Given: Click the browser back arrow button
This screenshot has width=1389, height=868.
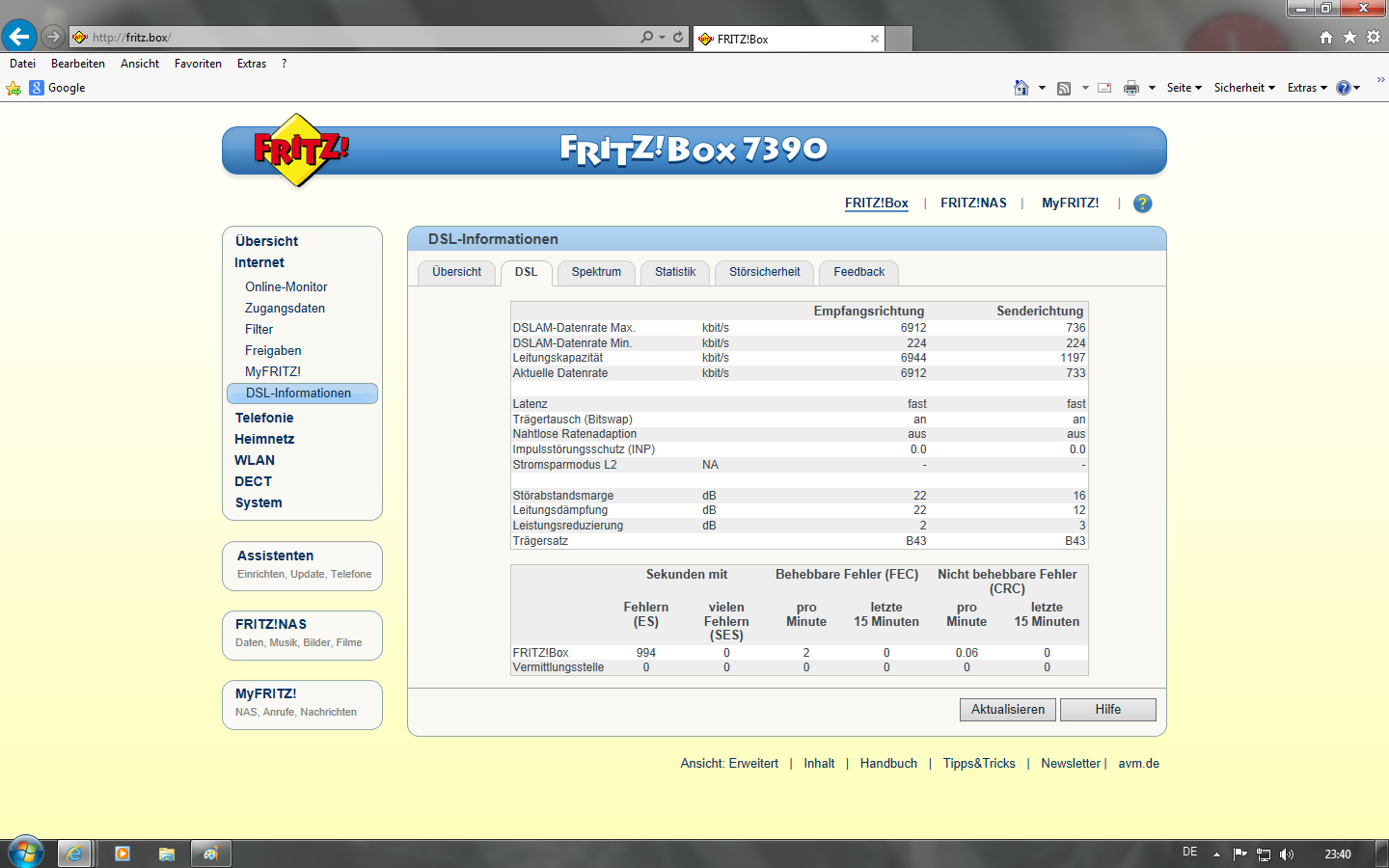Looking at the screenshot, I should [18, 37].
